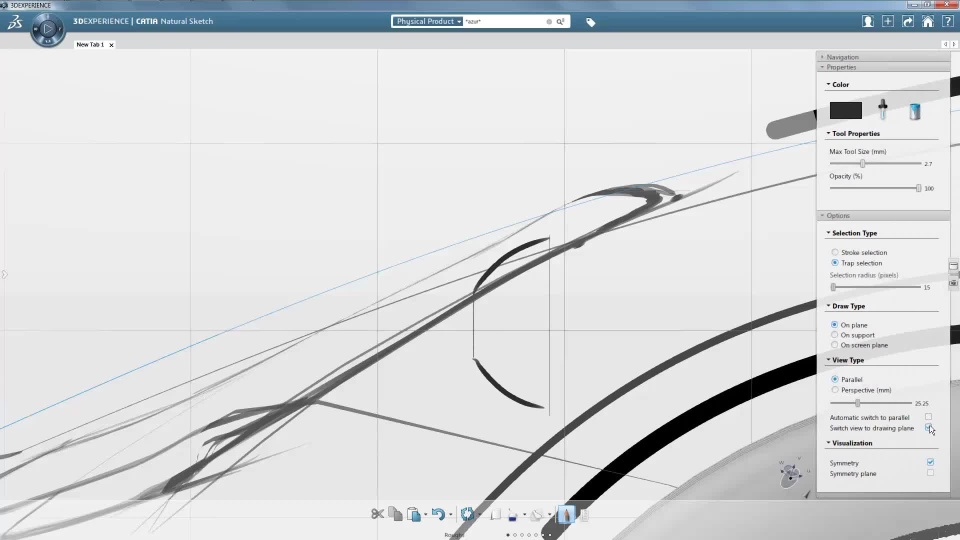
Task: Select Perspective (mm) view type
Action: (x=834, y=389)
